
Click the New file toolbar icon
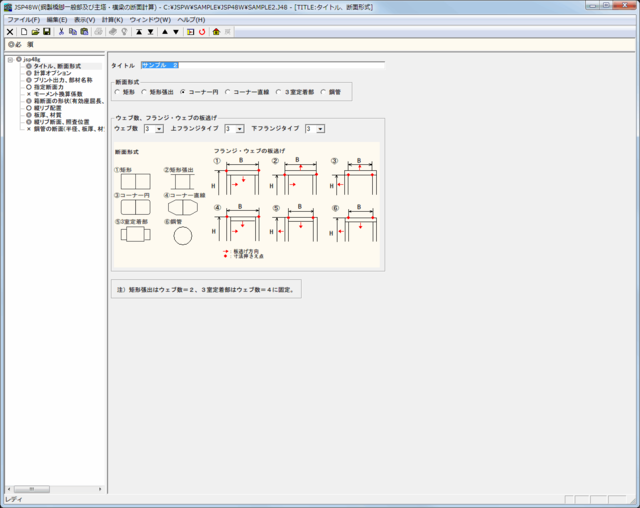23,32
